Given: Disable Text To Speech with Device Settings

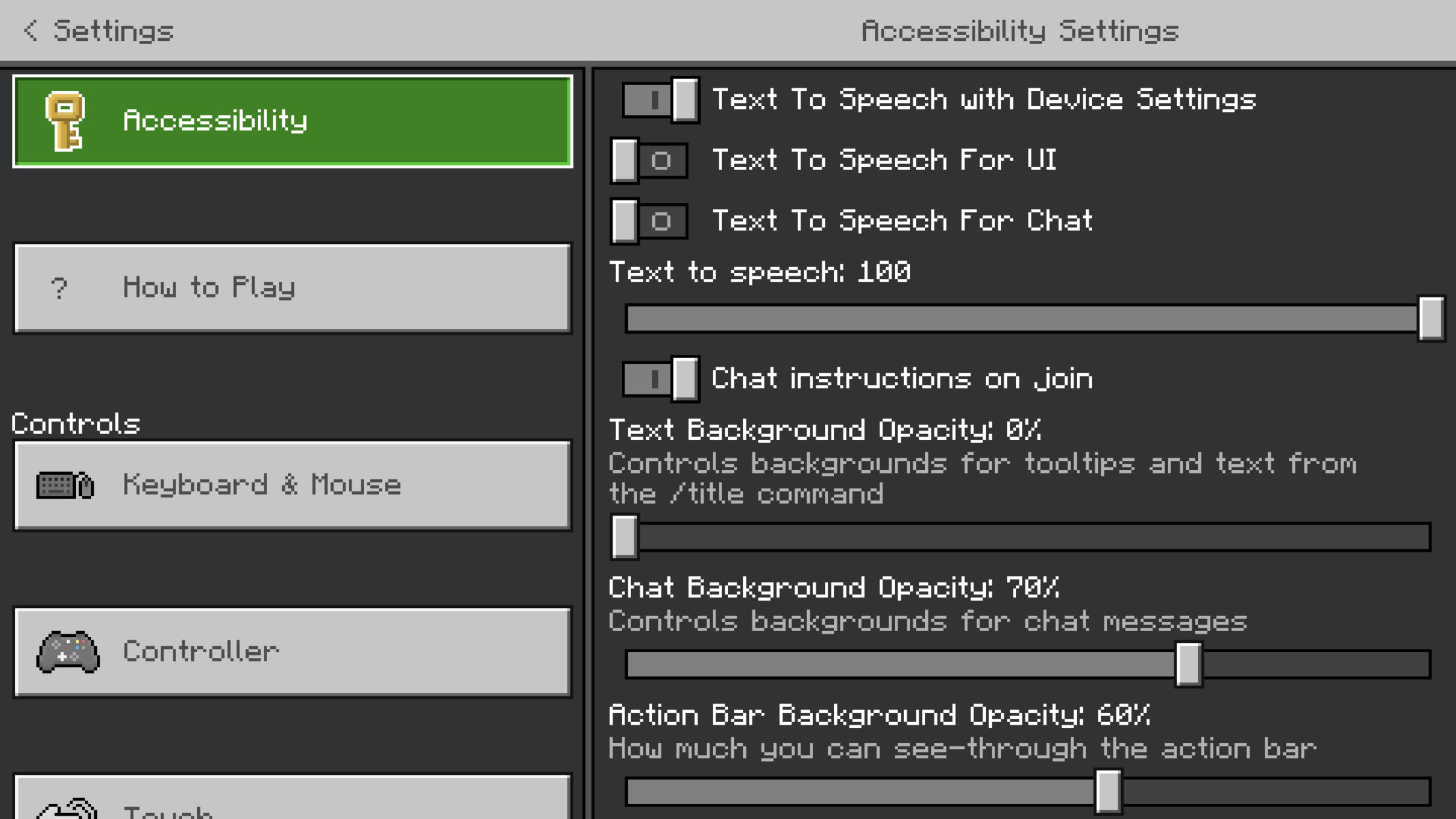Looking at the screenshot, I should pyautogui.click(x=660, y=100).
